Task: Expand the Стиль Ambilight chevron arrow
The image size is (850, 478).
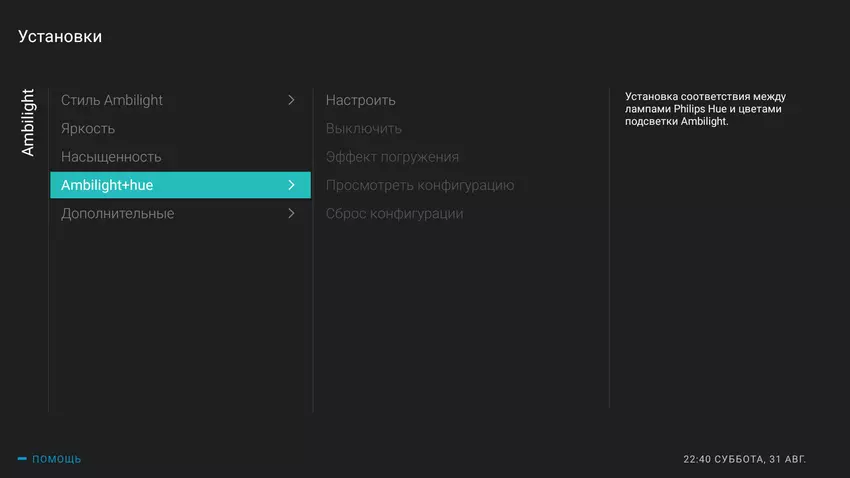Action: [x=291, y=100]
